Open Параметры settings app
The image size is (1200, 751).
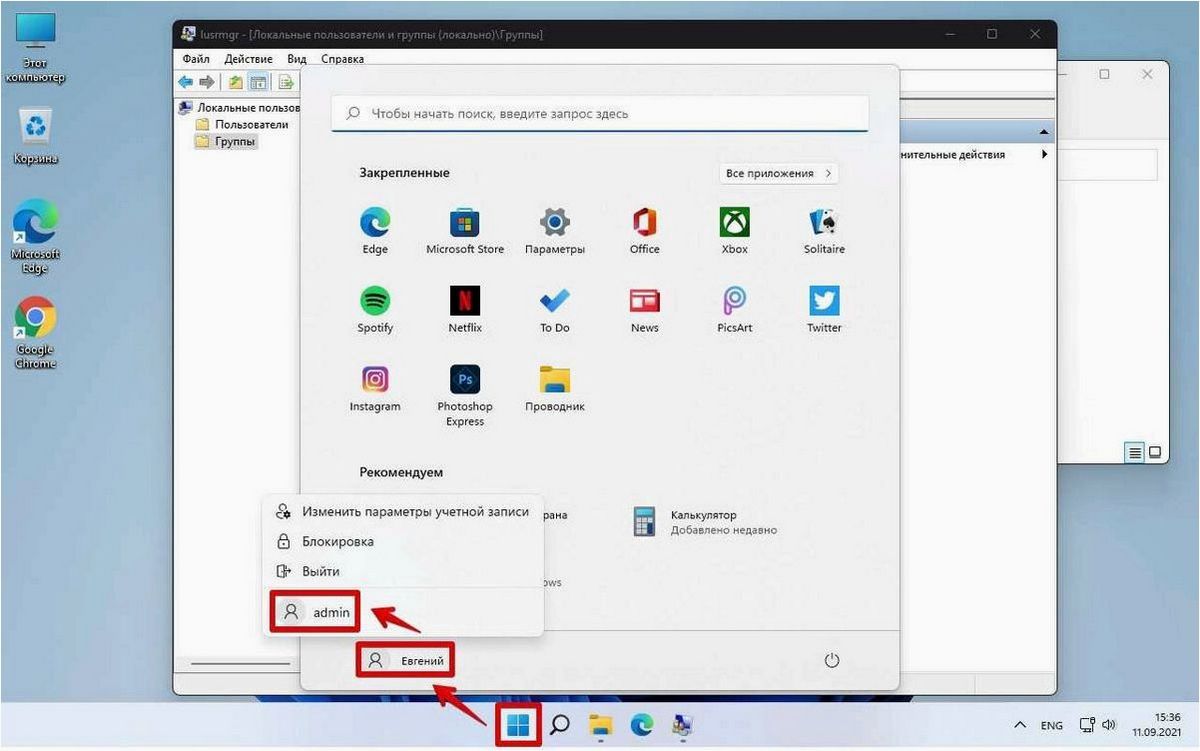tap(555, 231)
